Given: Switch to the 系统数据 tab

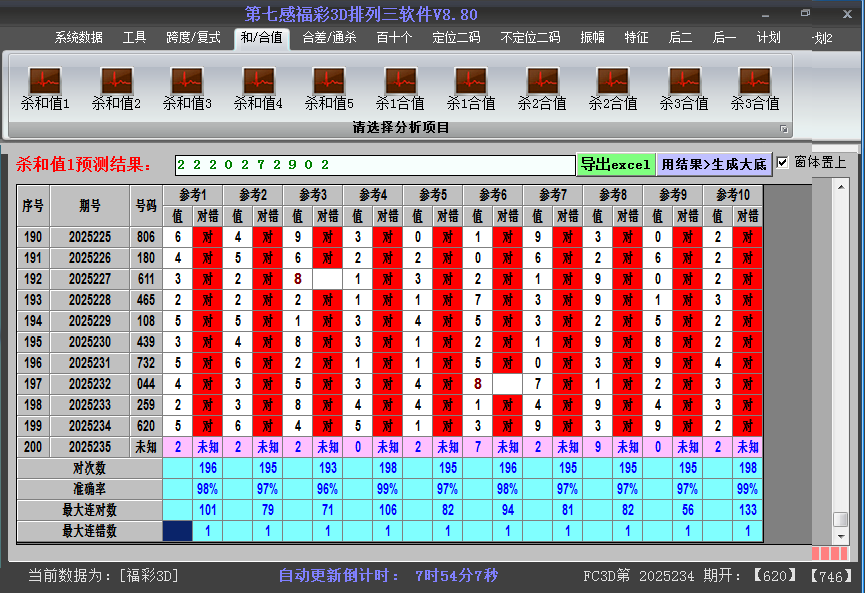Looking at the screenshot, I should pos(78,38).
